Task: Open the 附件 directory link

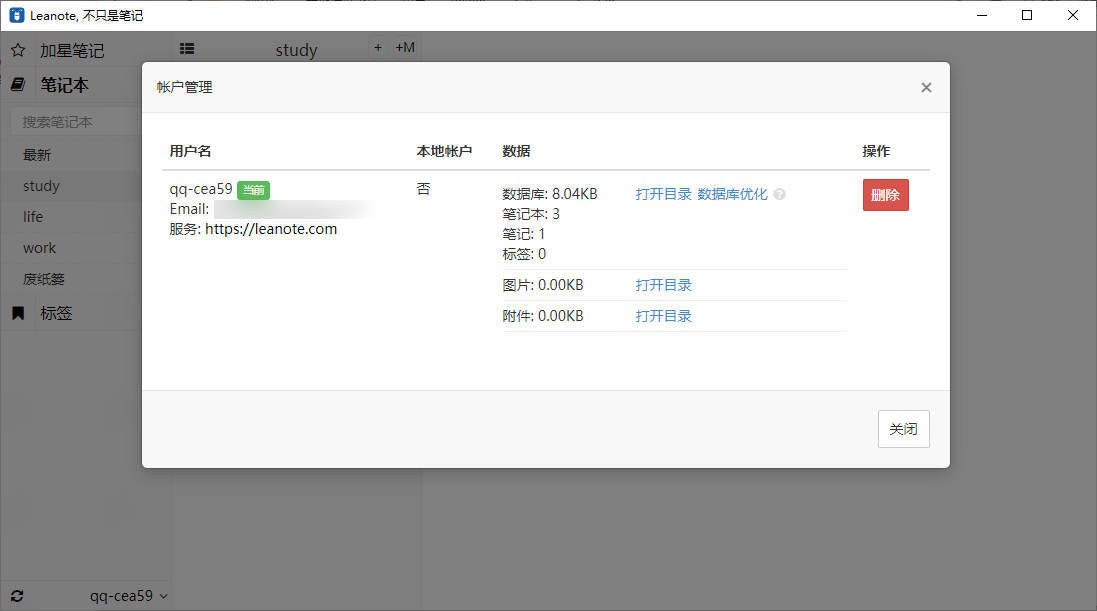Action: tap(663, 316)
